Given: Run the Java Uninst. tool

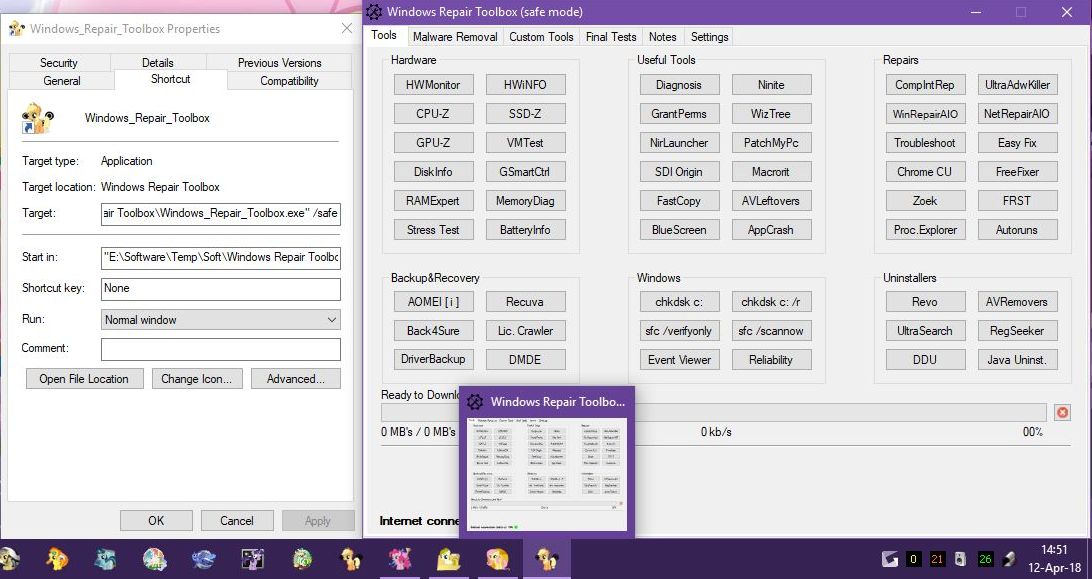Looking at the screenshot, I should (1017, 360).
